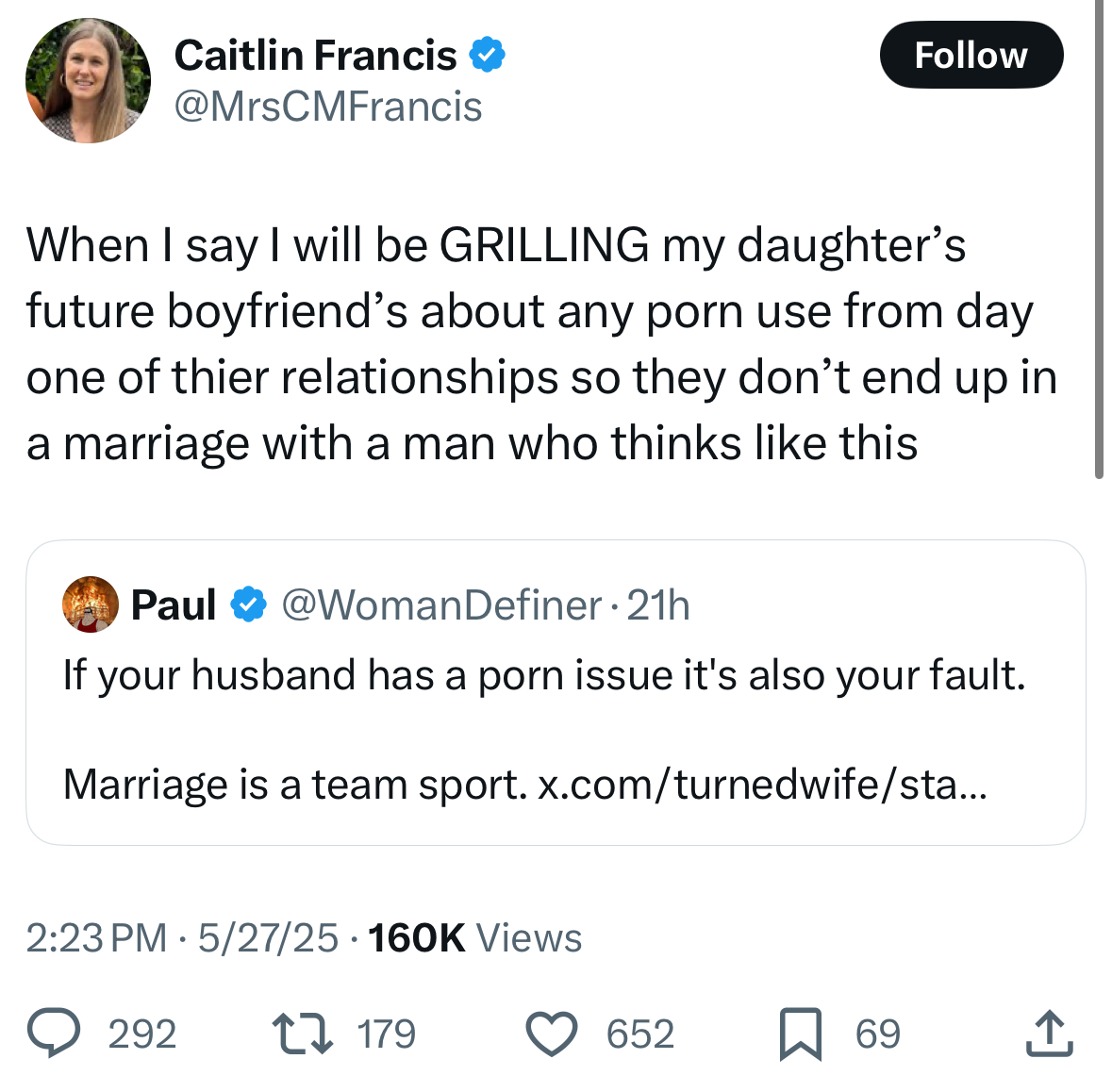This screenshot has height=1092, width=1112.
Task: Open the @WomanDefiner handle
Action: (x=441, y=604)
